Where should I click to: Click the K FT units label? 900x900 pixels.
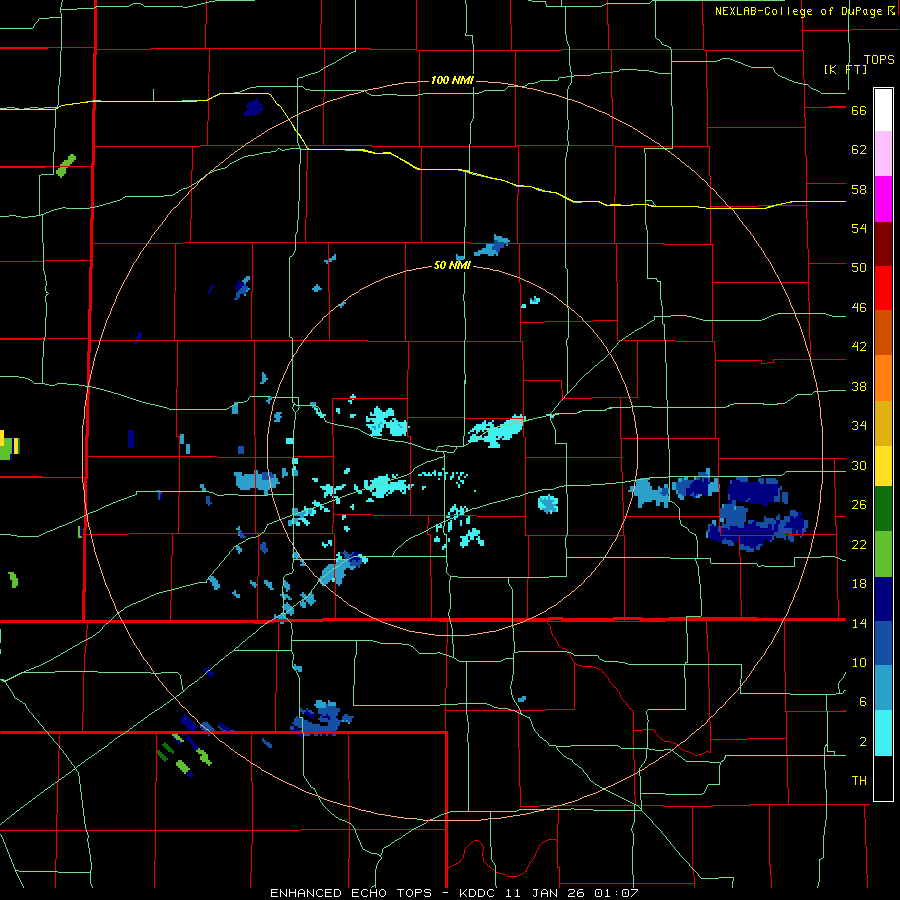845,69
